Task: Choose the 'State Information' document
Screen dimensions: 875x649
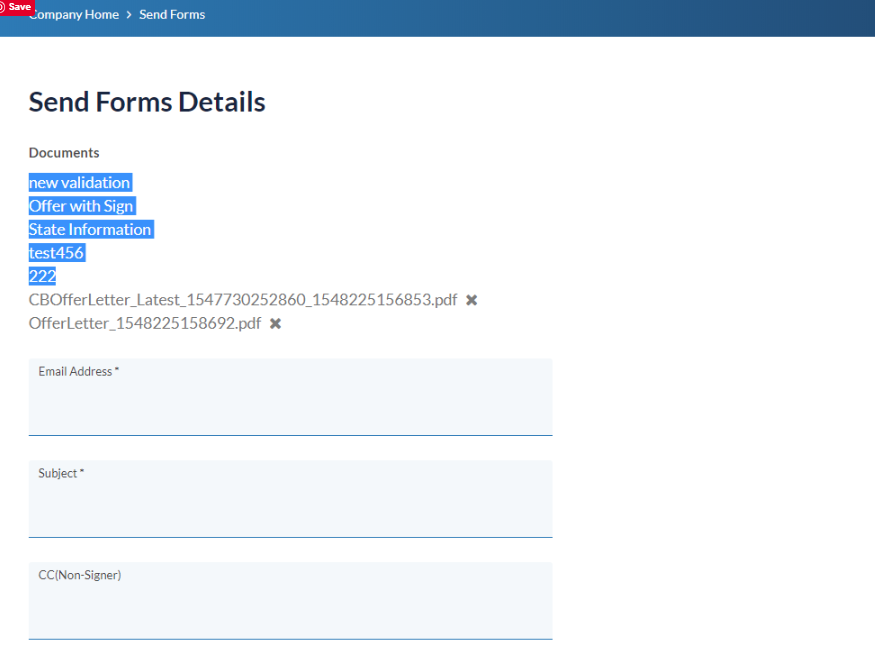Action: click(90, 230)
